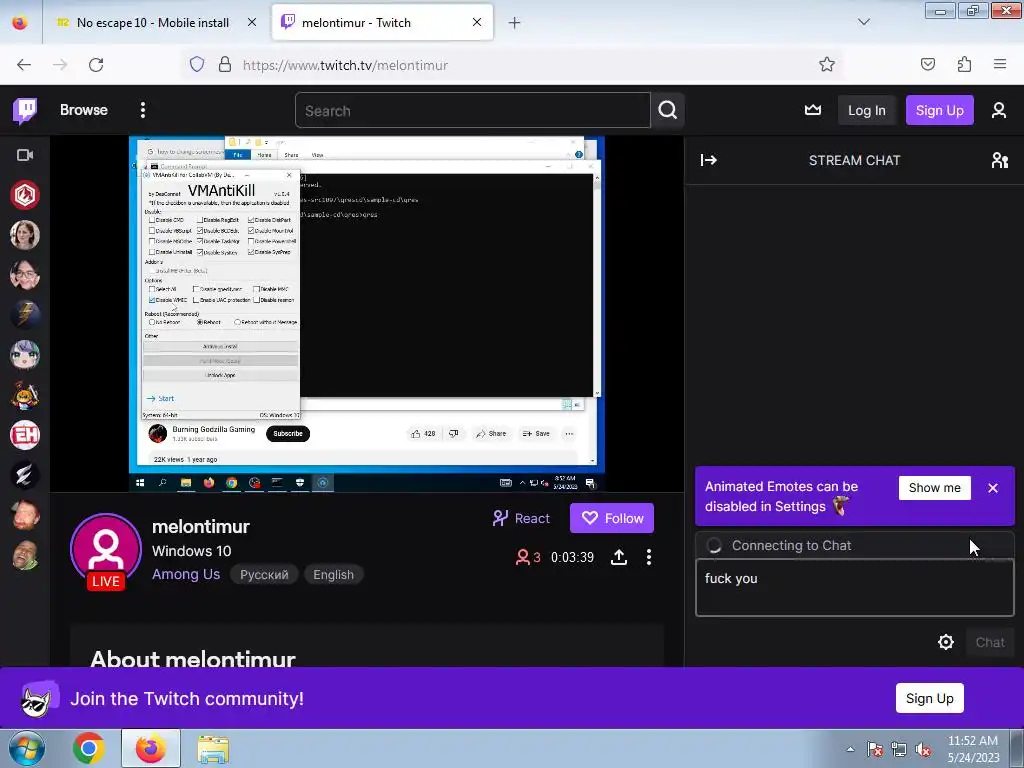Click the English language tag
Screen dimensions: 1024x768
[333, 575]
